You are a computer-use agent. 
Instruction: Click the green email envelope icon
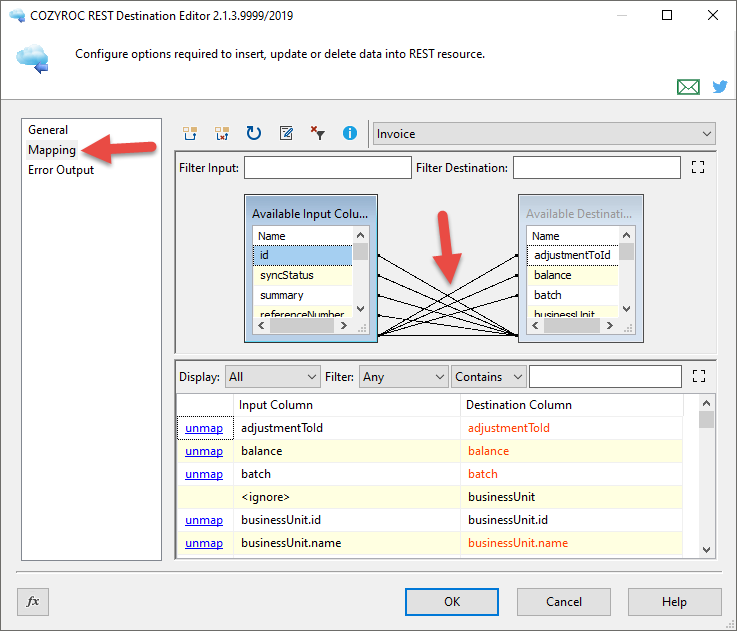(688, 87)
